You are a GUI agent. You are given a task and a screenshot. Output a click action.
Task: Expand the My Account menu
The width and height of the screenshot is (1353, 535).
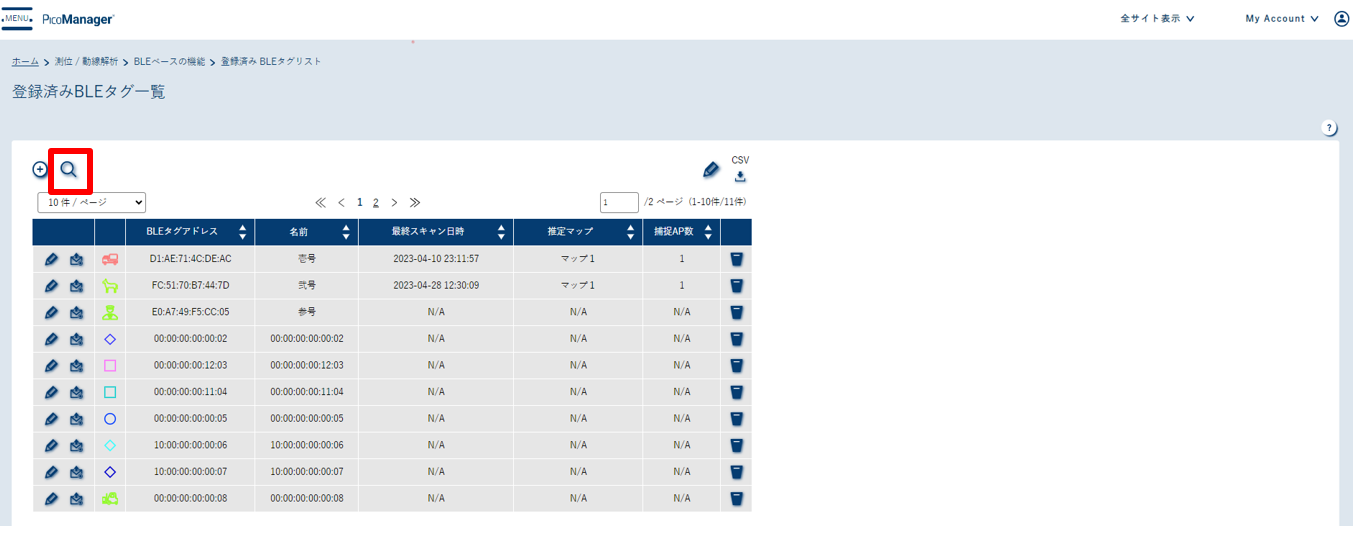pyautogui.click(x=1282, y=19)
